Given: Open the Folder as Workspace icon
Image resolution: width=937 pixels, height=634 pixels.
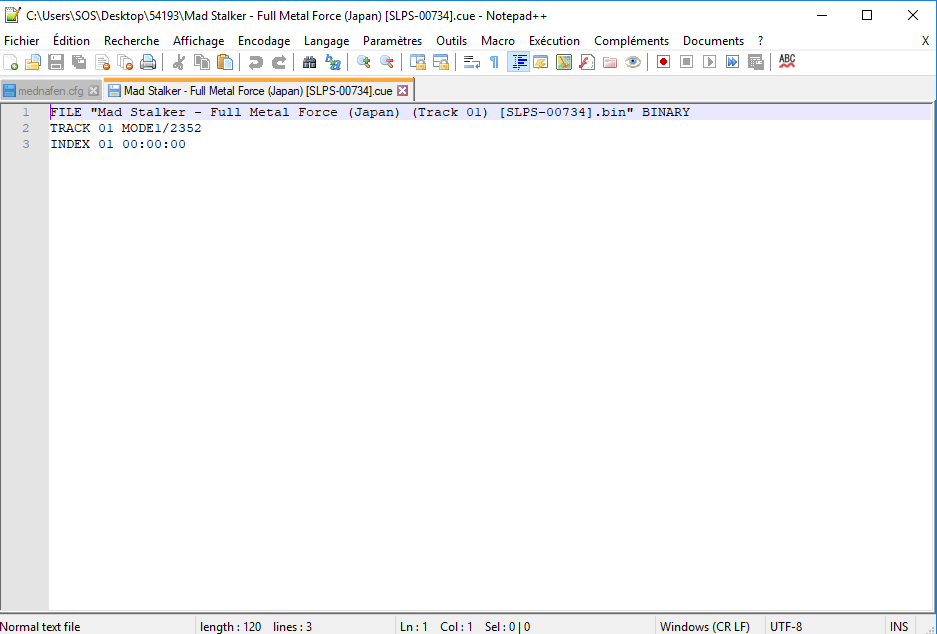Looking at the screenshot, I should [x=610, y=62].
